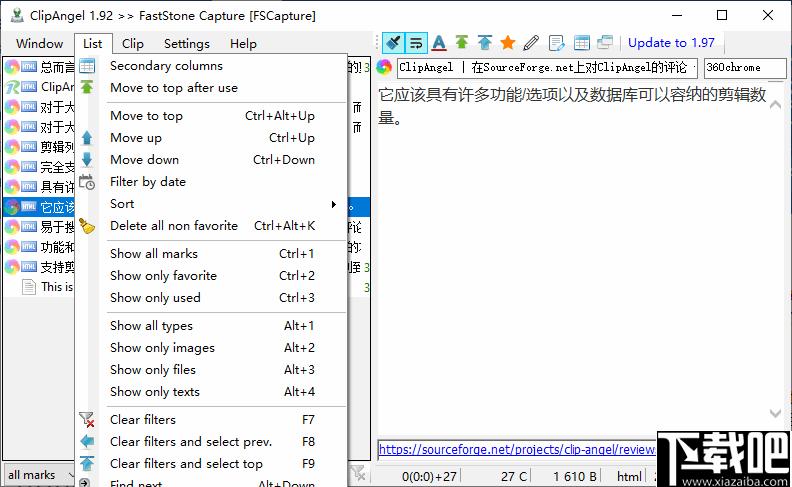Click the Update to 1.97 link
This screenshot has height=487, width=792.
[x=671, y=42]
